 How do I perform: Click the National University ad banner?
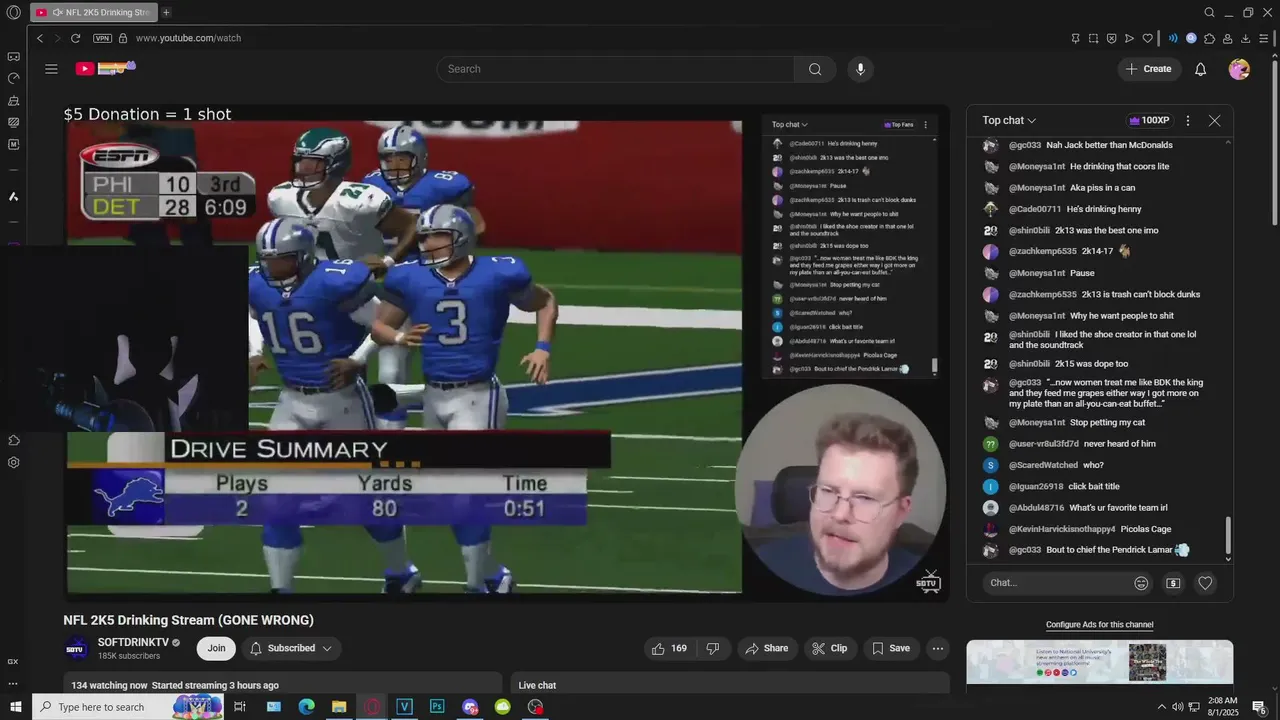(x=1099, y=662)
